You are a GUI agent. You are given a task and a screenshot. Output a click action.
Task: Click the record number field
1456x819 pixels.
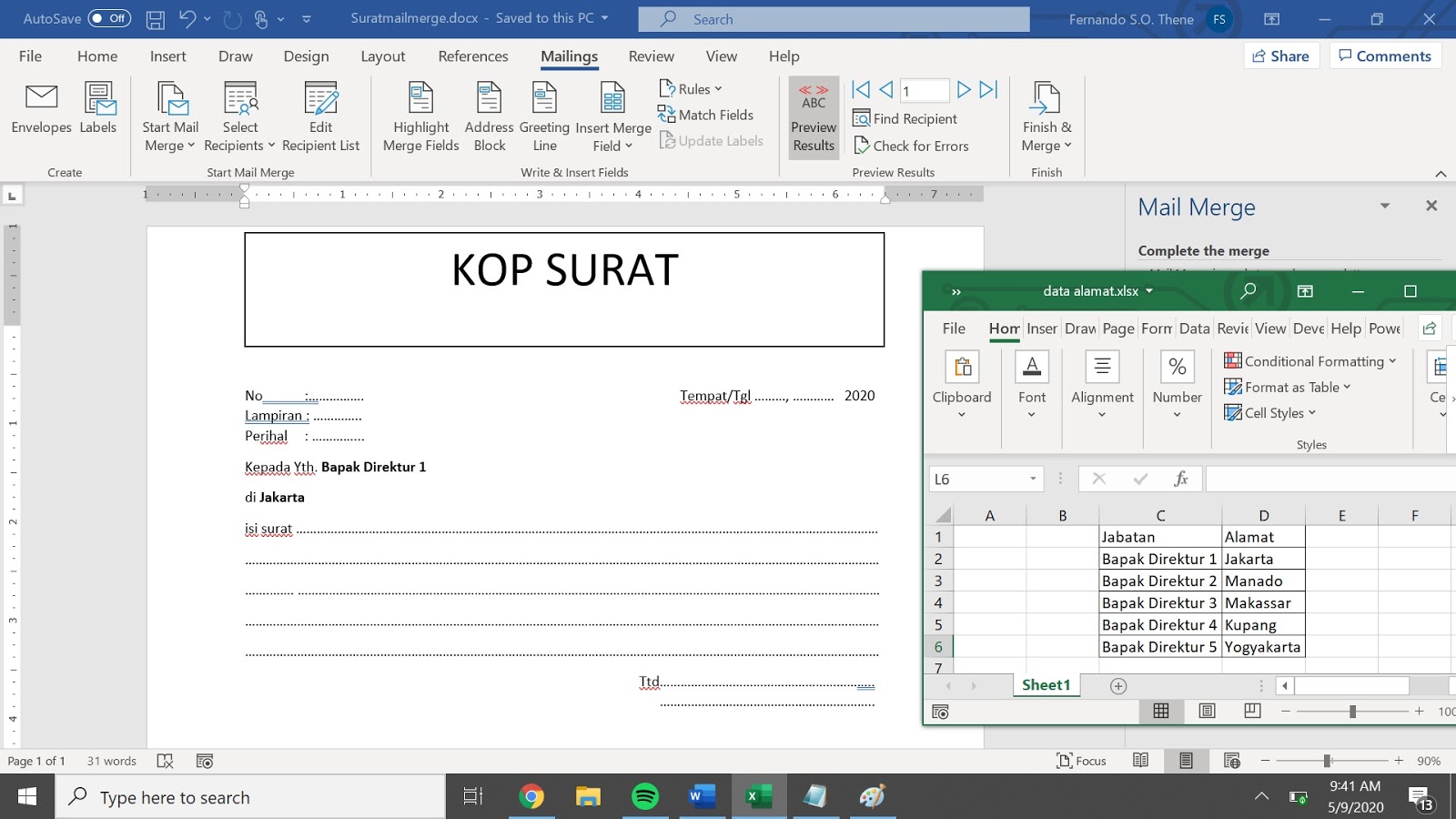(924, 89)
